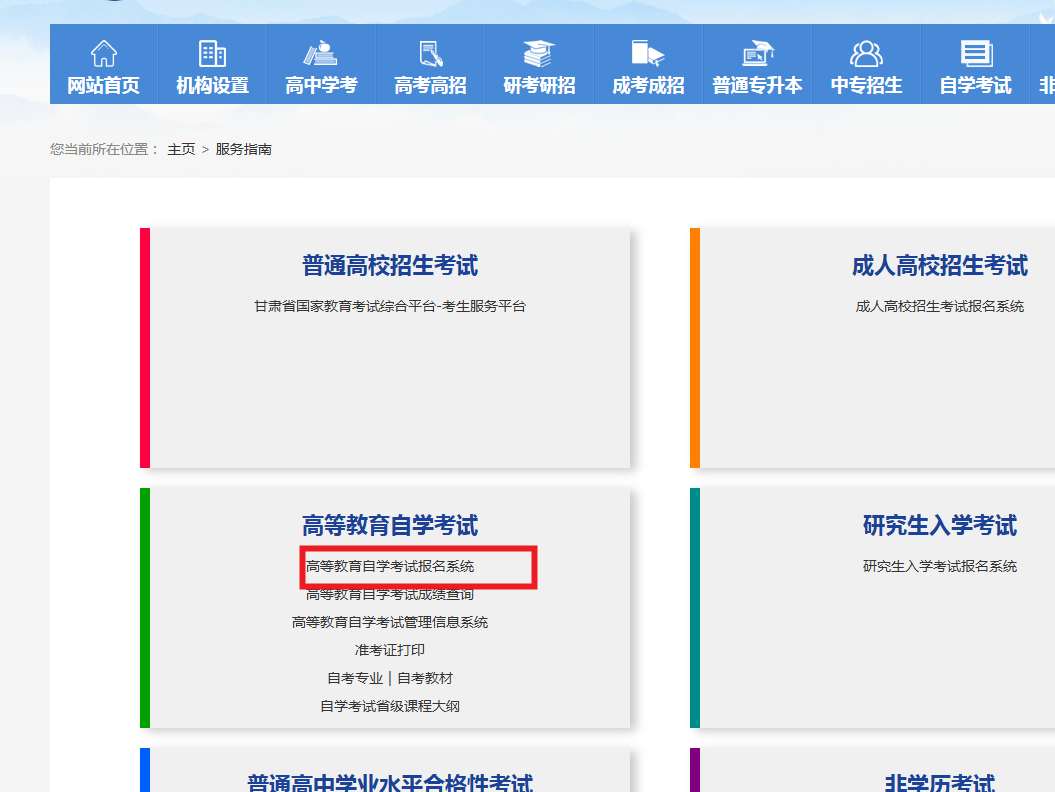Click the books icon for 高中学考
The image size is (1055, 792).
(x=321, y=53)
